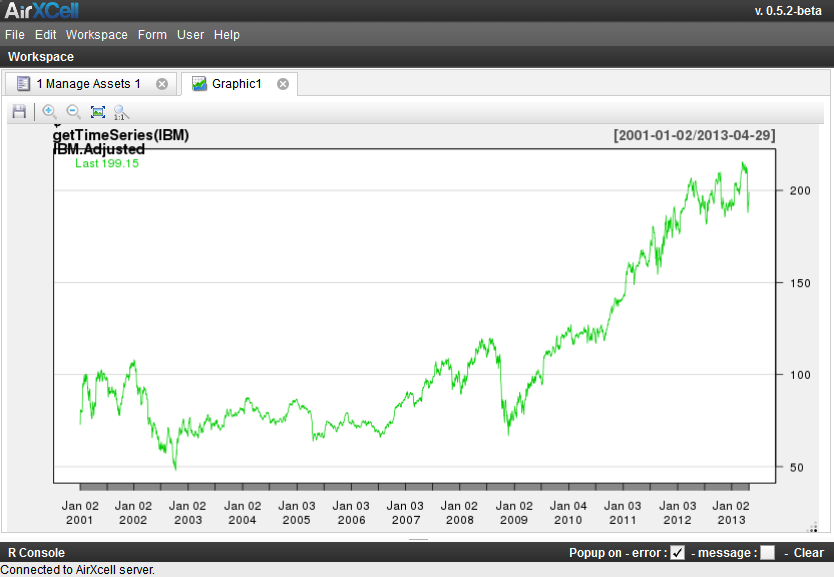834x577 pixels.
Task: Zoom out of the chart
Action: [73, 112]
